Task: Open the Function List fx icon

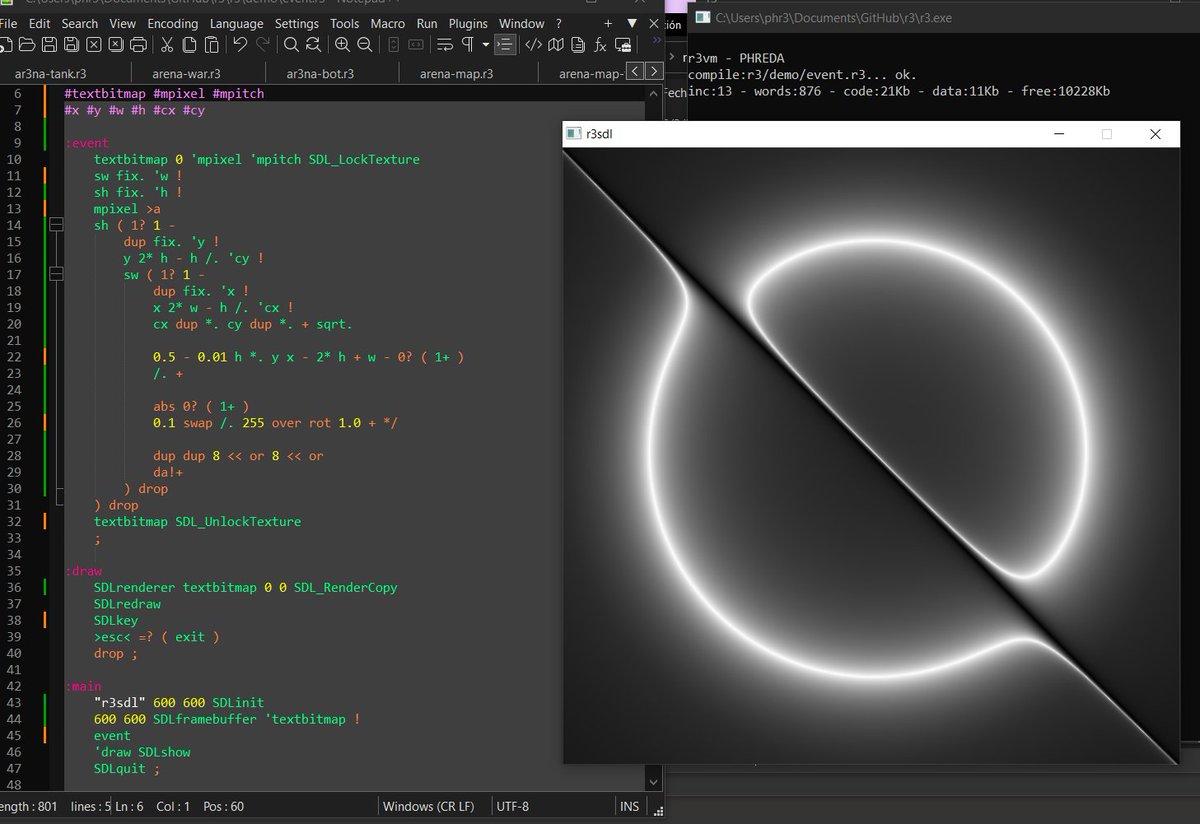Action: 600,45
